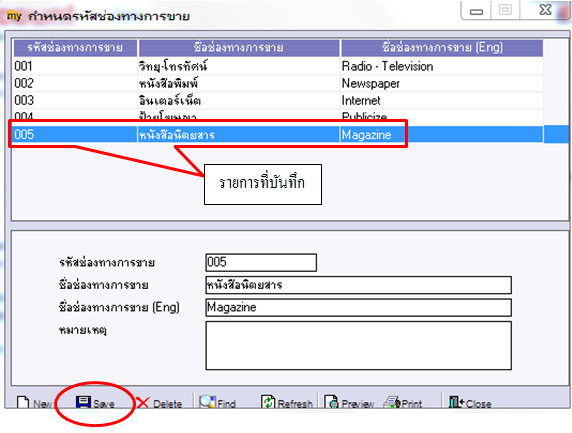Click the Preview icon

click(331, 402)
